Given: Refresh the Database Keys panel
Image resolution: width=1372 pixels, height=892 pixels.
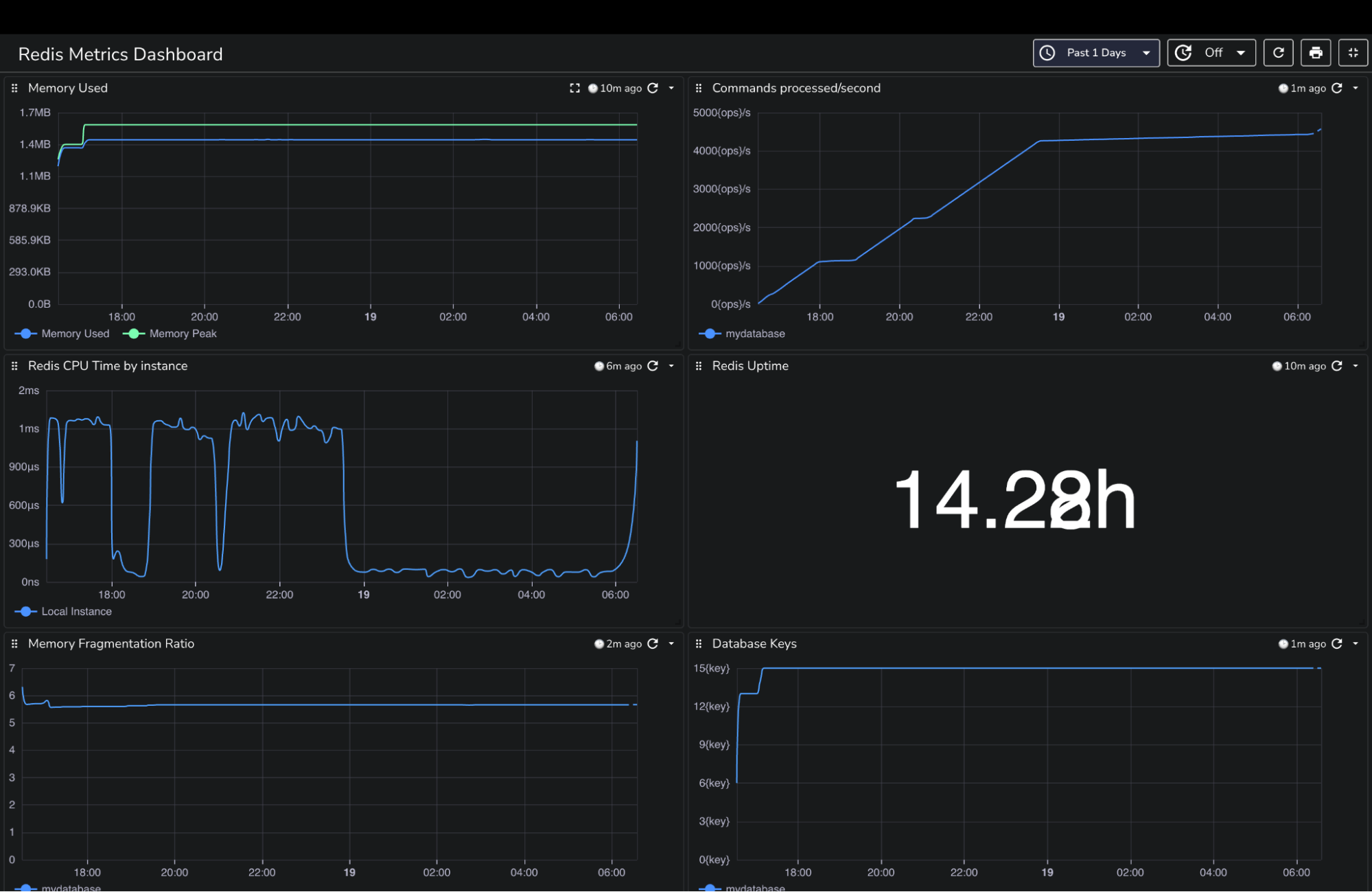Looking at the screenshot, I should tap(1337, 643).
